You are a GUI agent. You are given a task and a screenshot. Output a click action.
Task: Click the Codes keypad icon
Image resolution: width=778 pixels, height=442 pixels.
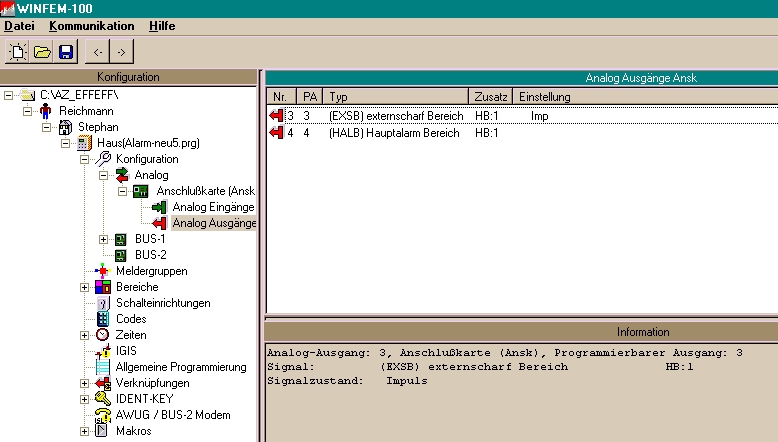[102, 319]
